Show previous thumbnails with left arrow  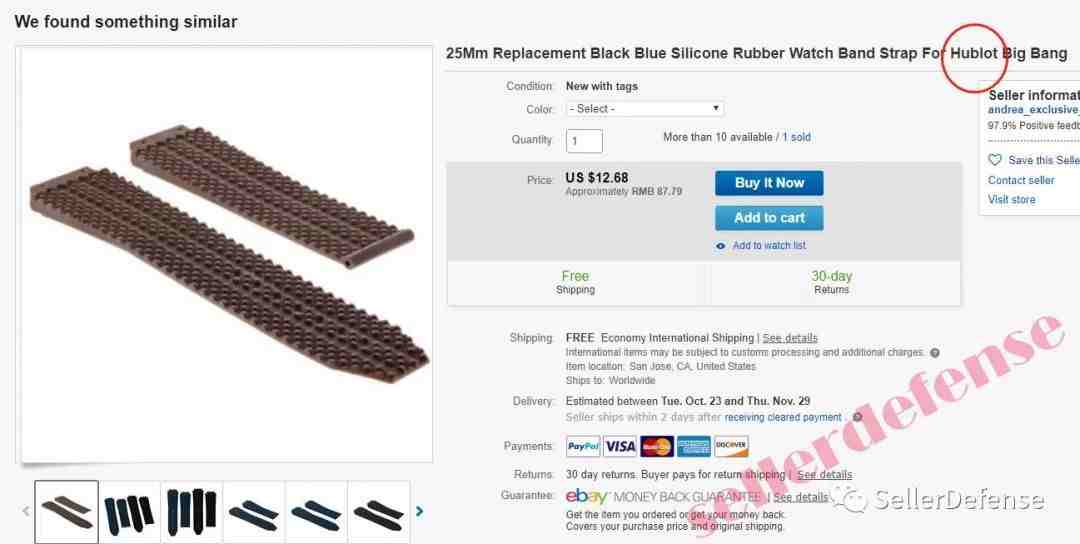pyautogui.click(x=26, y=511)
